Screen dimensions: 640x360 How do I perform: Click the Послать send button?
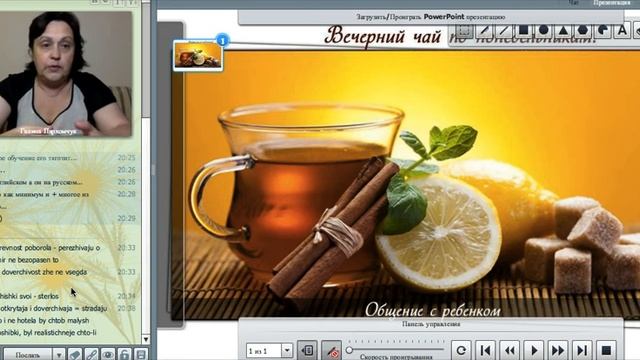[x=28, y=355]
